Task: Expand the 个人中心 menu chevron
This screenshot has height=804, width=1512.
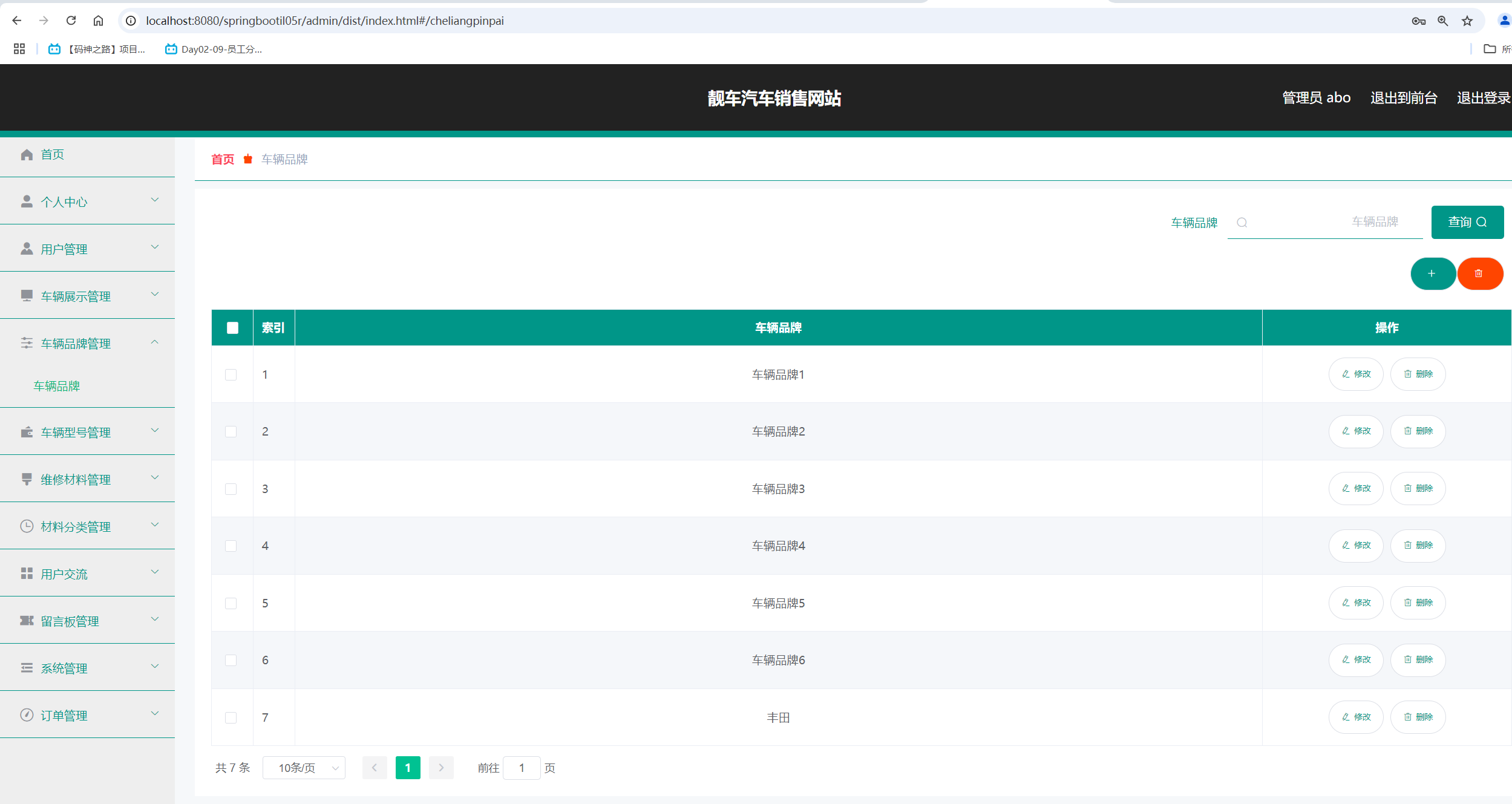Action: 155,200
